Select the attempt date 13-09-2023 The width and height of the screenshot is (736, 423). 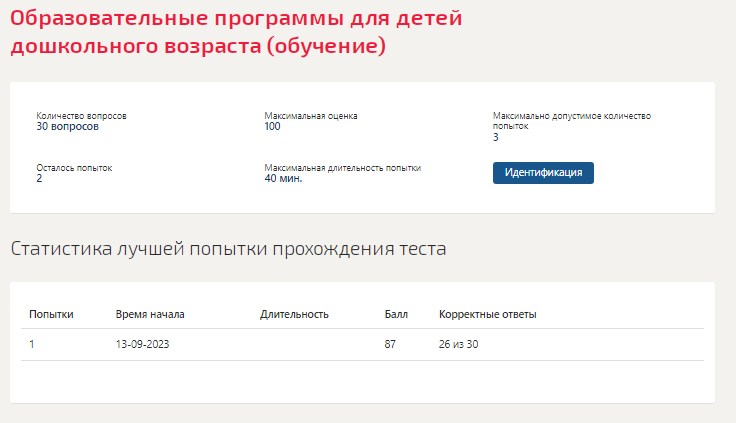pos(142,344)
